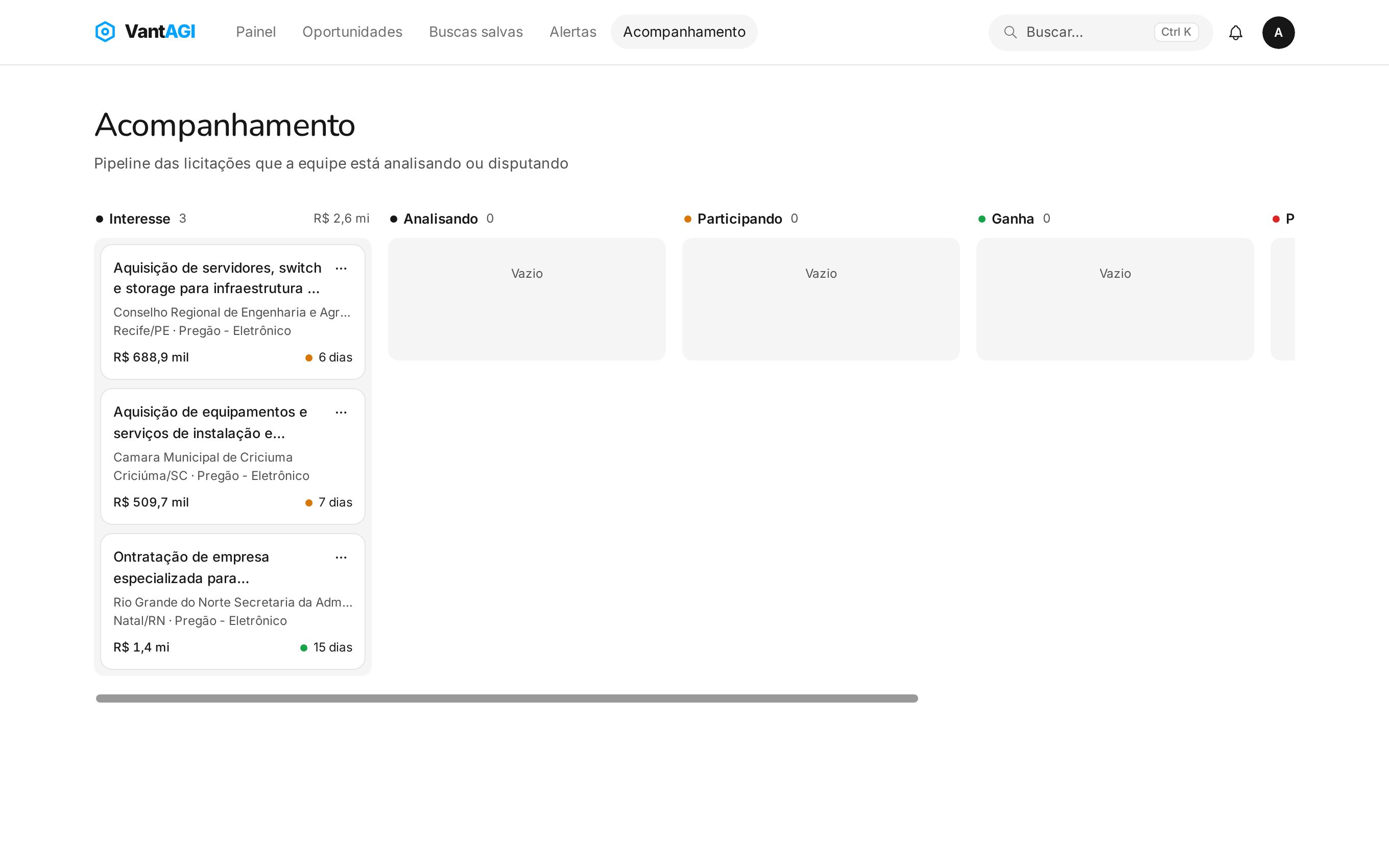Click the Analisando column header
The image size is (1389, 868).
[441, 219]
